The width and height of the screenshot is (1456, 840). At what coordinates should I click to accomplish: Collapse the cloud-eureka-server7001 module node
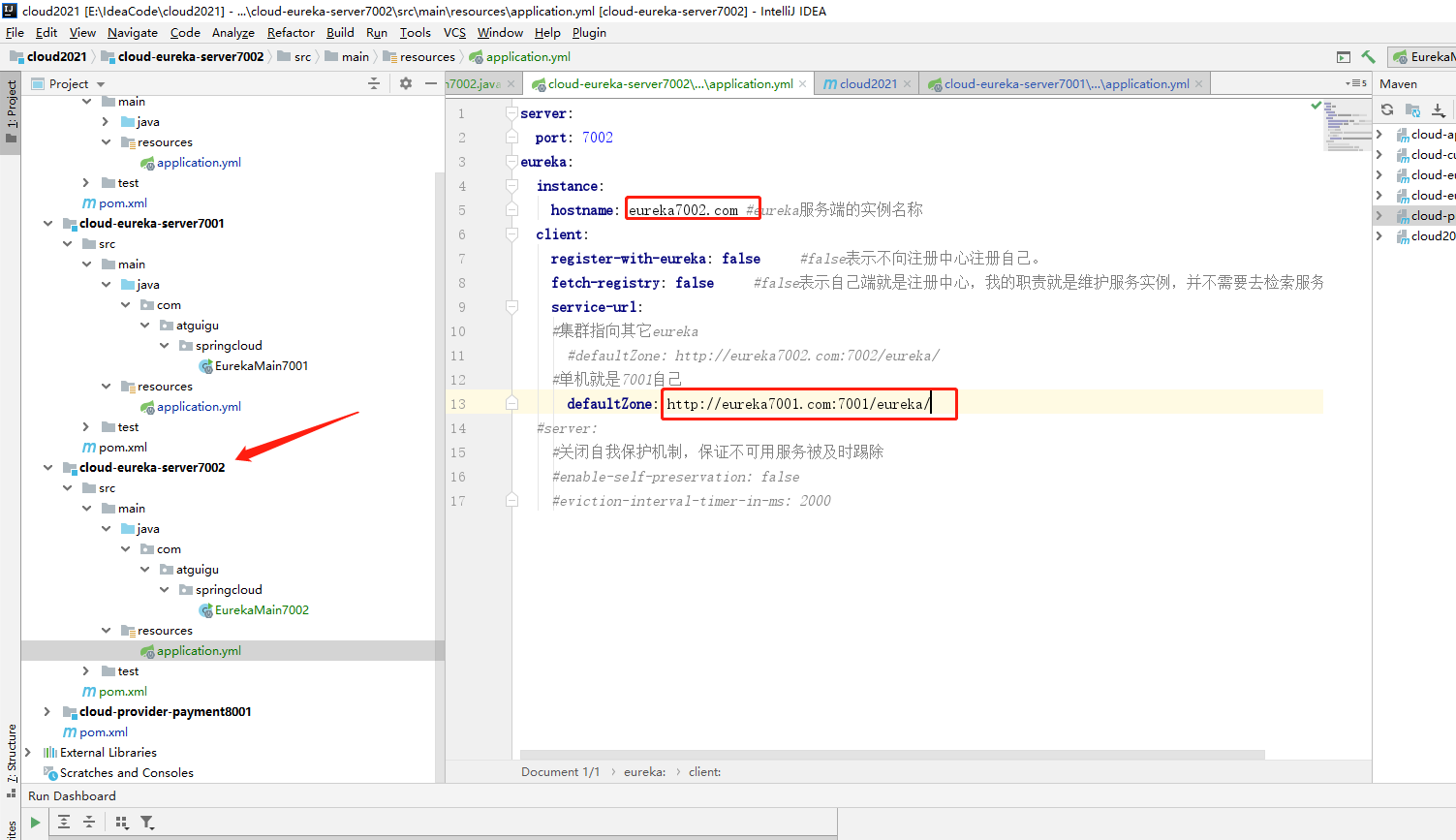(47, 224)
